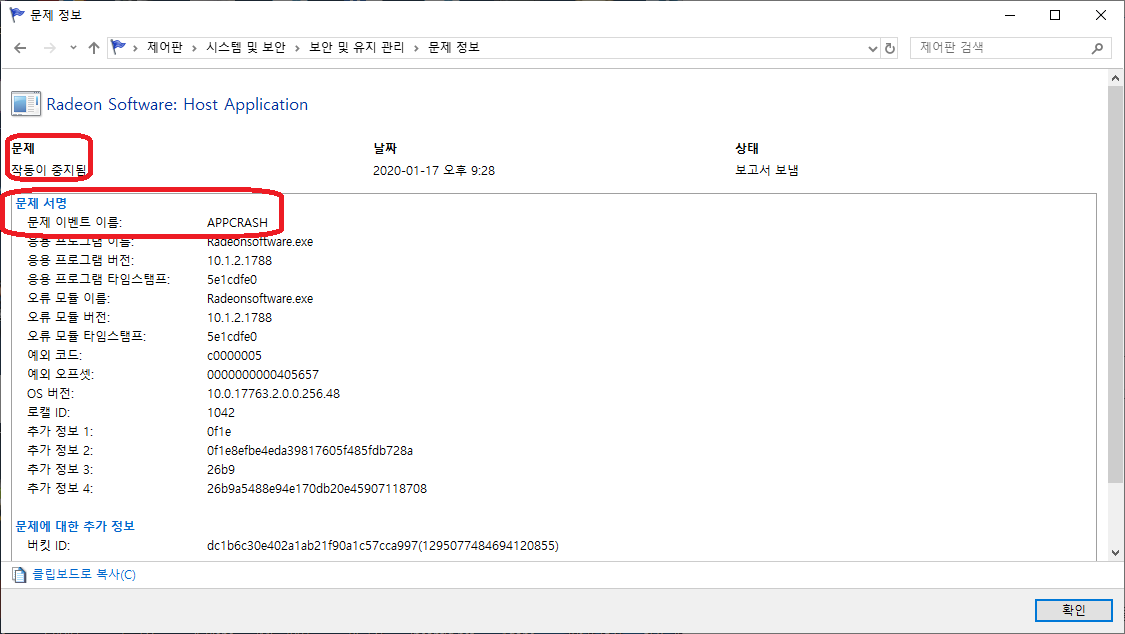The image size is (1125, 634).
Task: Select 보안 및 유지 관리 breadcrumb
Action: pos(357,47)
